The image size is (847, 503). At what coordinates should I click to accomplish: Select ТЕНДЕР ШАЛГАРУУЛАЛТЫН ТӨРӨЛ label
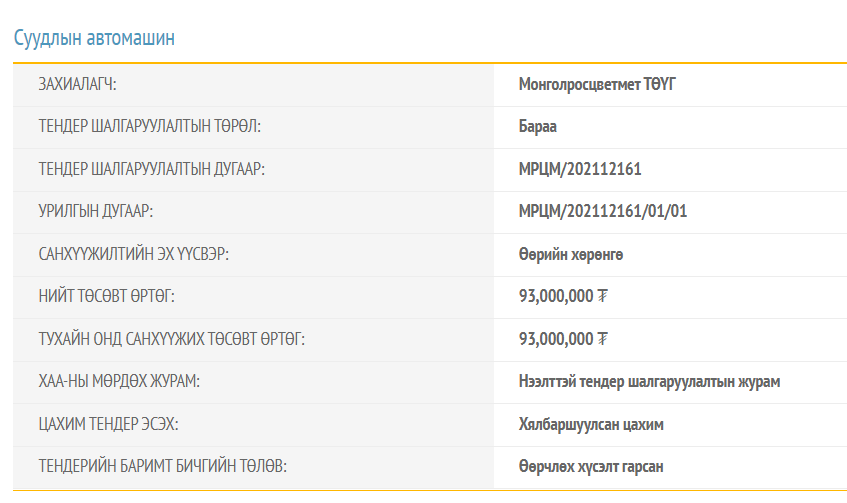coord(150,126)
